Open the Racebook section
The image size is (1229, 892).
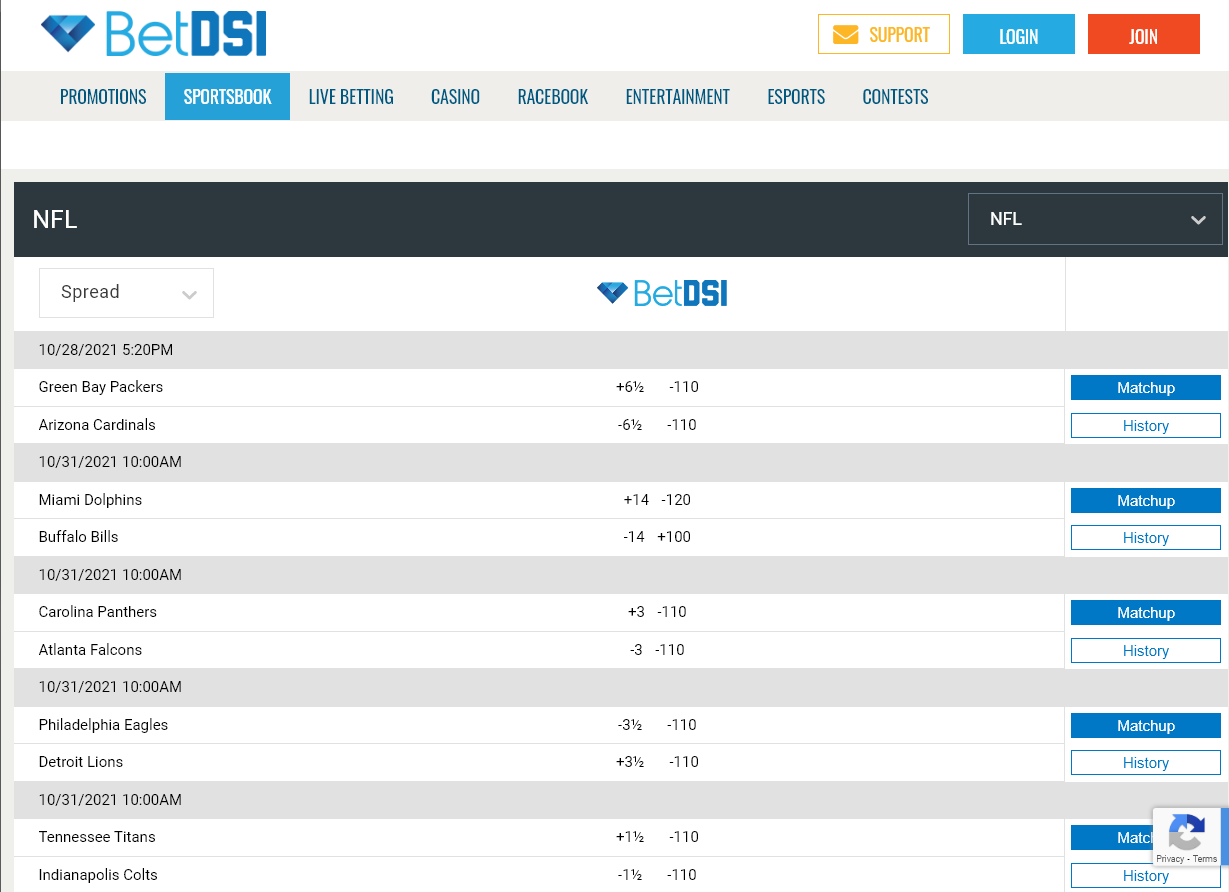[553, 97]
